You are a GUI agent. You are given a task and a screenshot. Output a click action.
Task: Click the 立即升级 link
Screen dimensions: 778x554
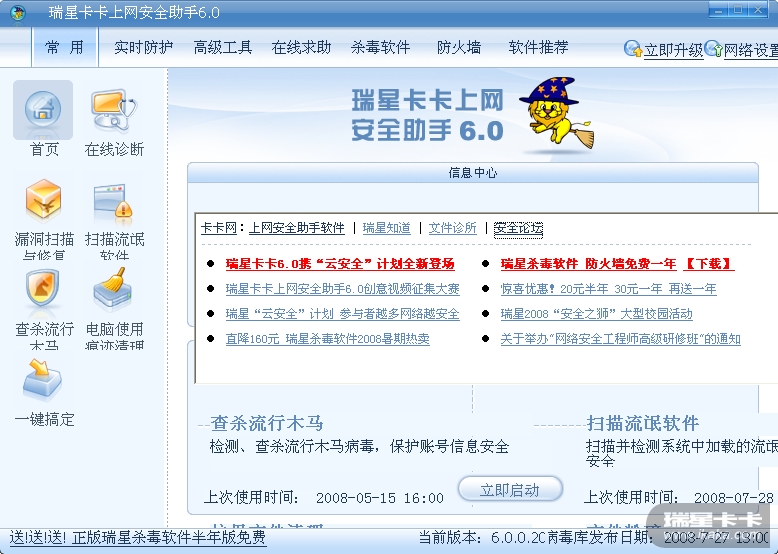coord(673,50)
